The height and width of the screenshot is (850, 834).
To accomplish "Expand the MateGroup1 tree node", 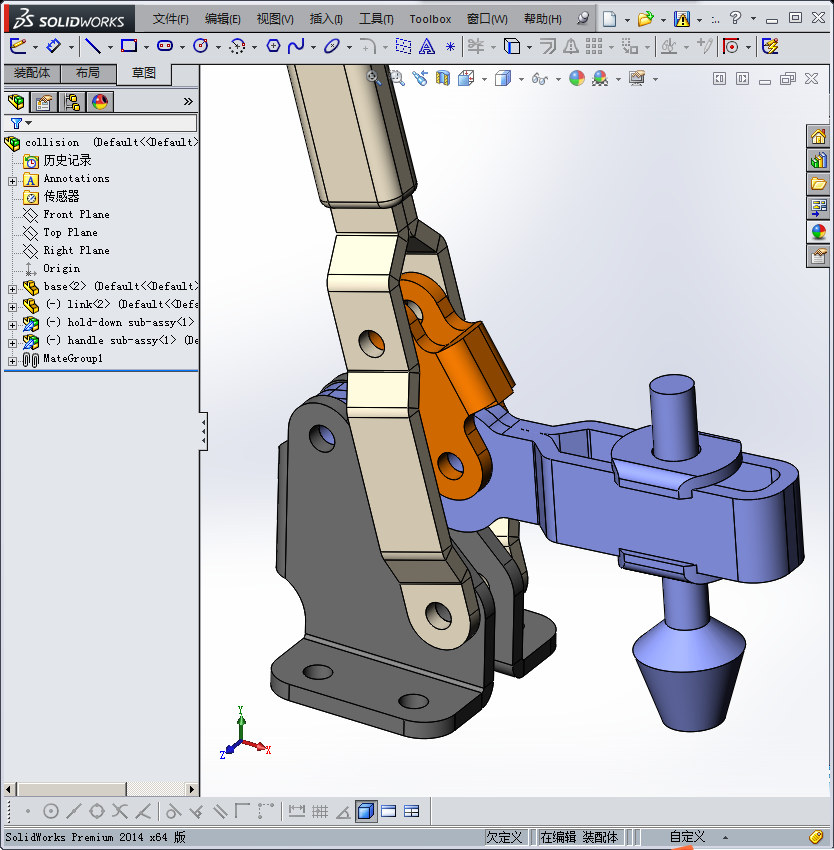I will click(x=12, y=360).
